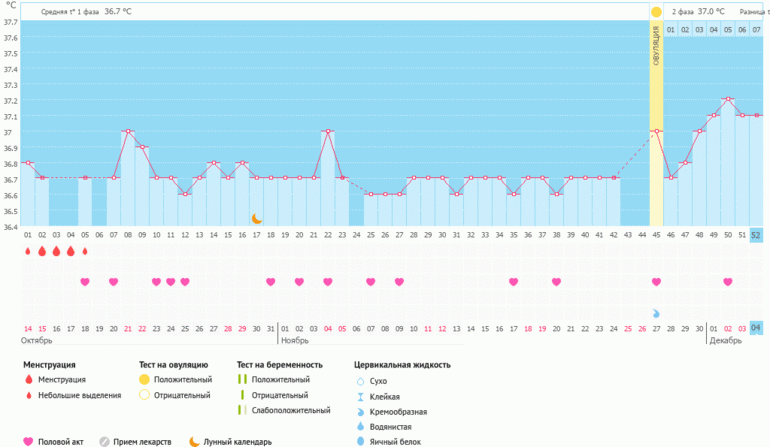770x447 pixels.
Task: Click the heart icon on cycle day 45
Action: pos(656,282)
